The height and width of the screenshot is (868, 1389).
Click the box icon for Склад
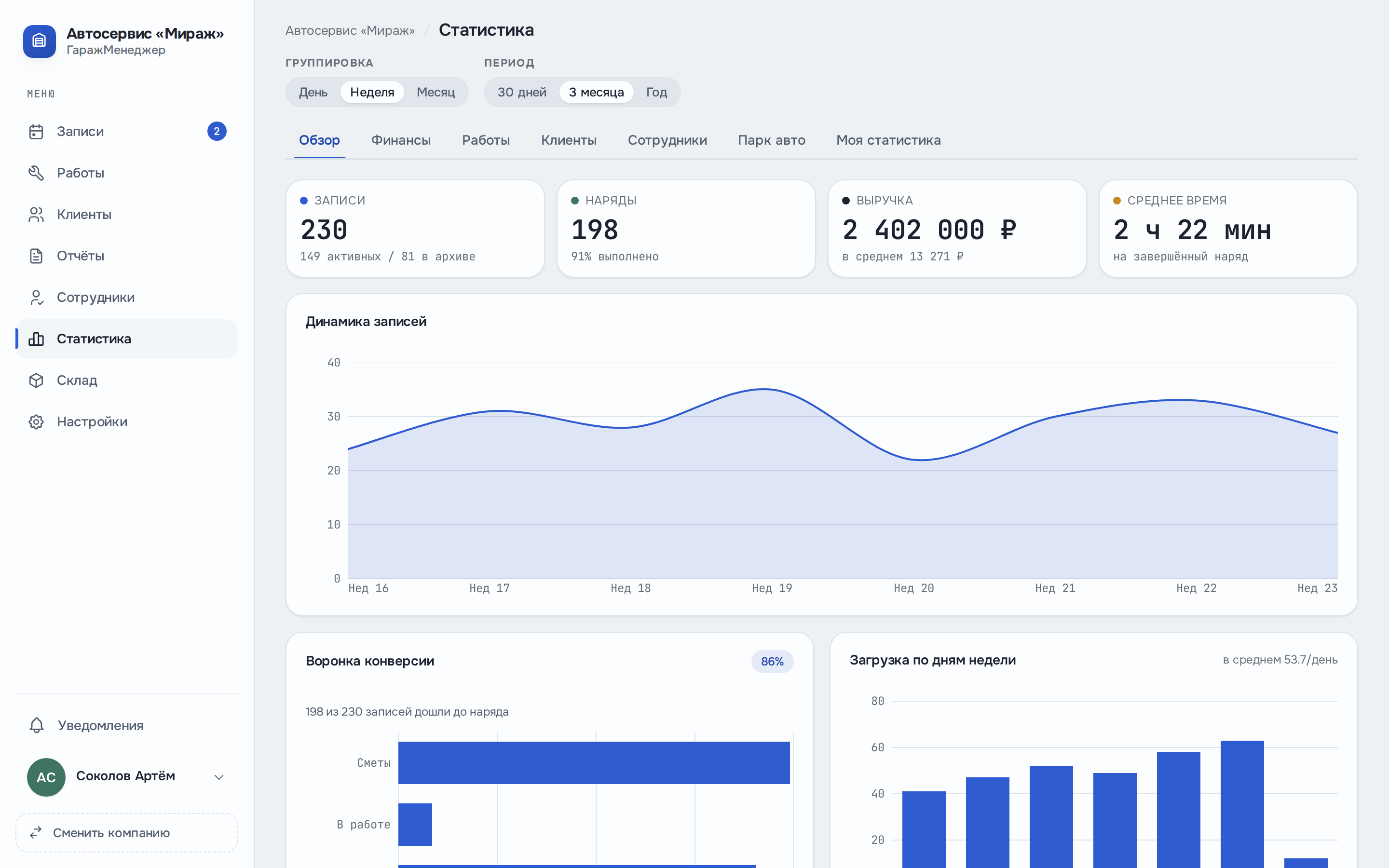pyautogui.click(x=36, y=380)
